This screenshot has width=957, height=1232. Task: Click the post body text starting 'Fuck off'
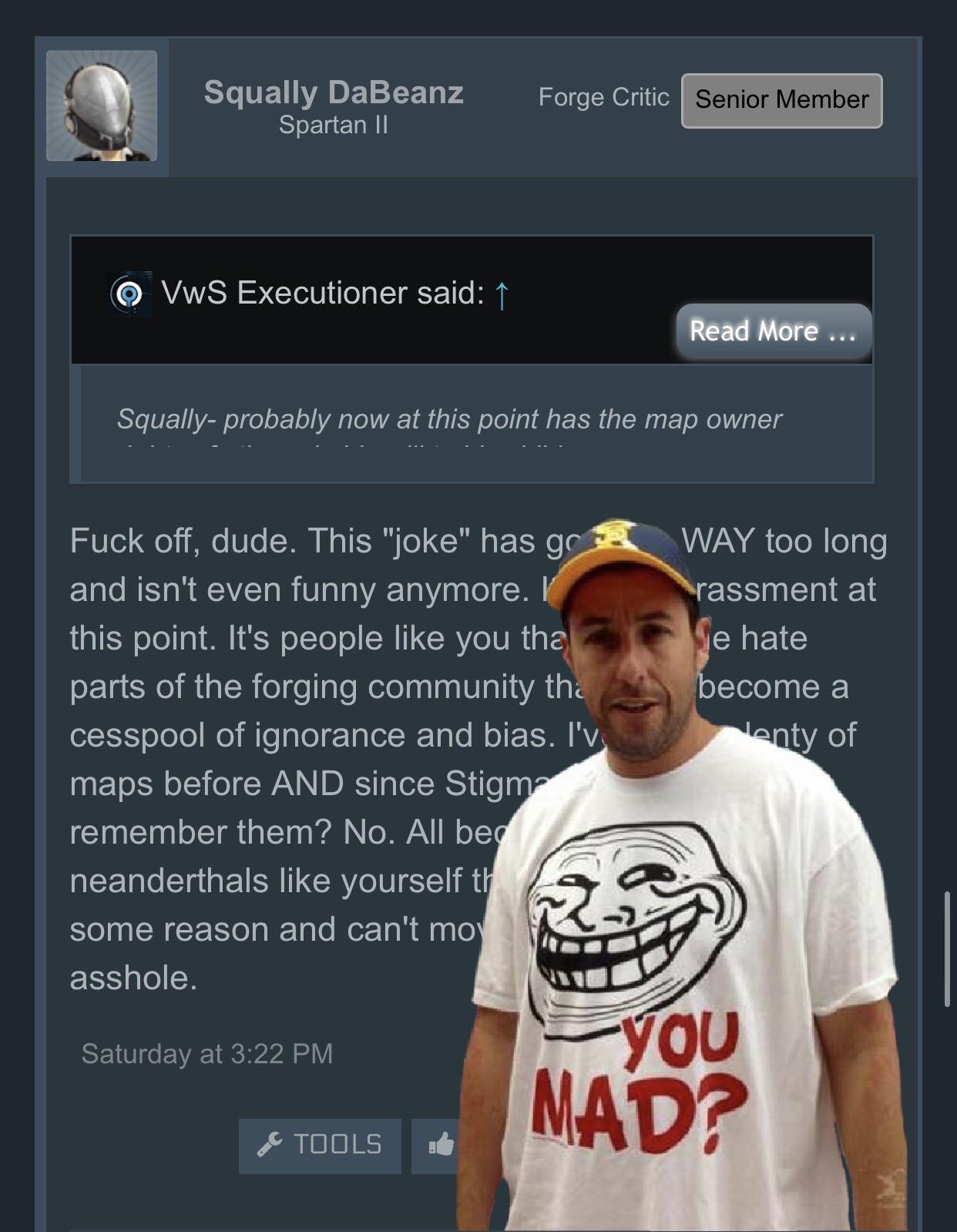478,759
